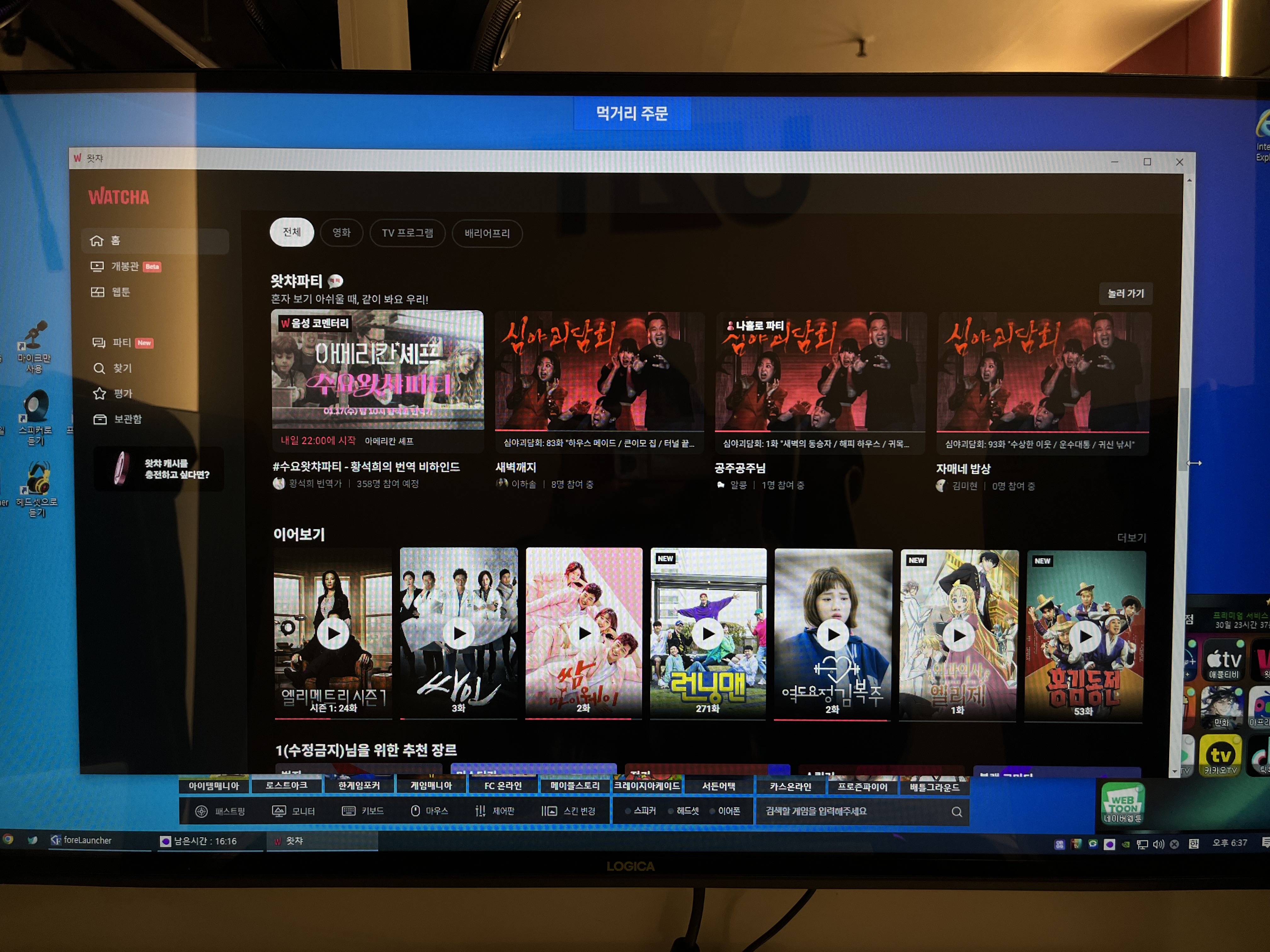The image size is (1270, 952).
Task: Open the 새벽깨지 party thumbnail
Action: pos(599,371)
